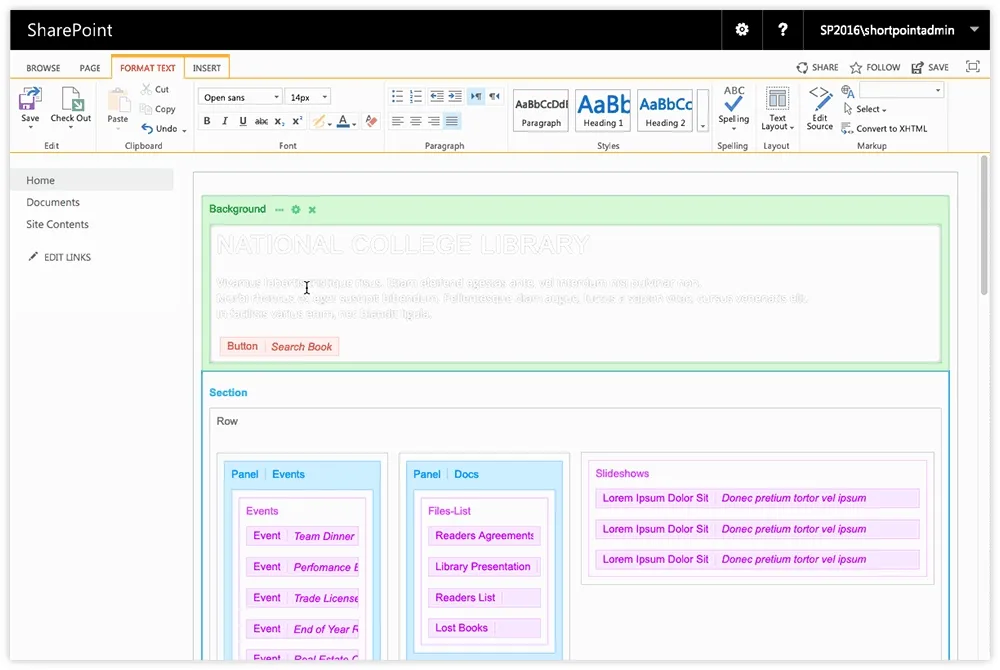Switch to the PAGE tab
The image size is (1000, 670).
[x=90, y=68]
